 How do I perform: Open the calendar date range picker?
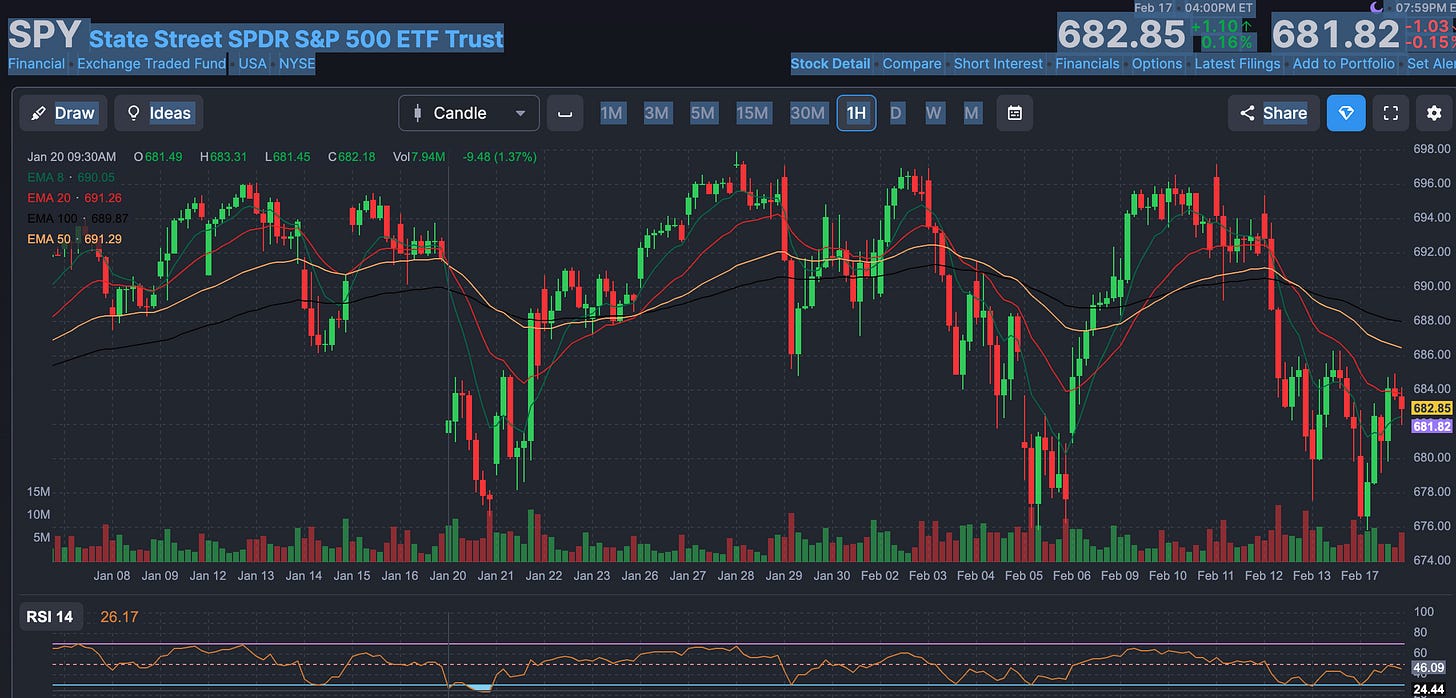[x=1015, y=113]
